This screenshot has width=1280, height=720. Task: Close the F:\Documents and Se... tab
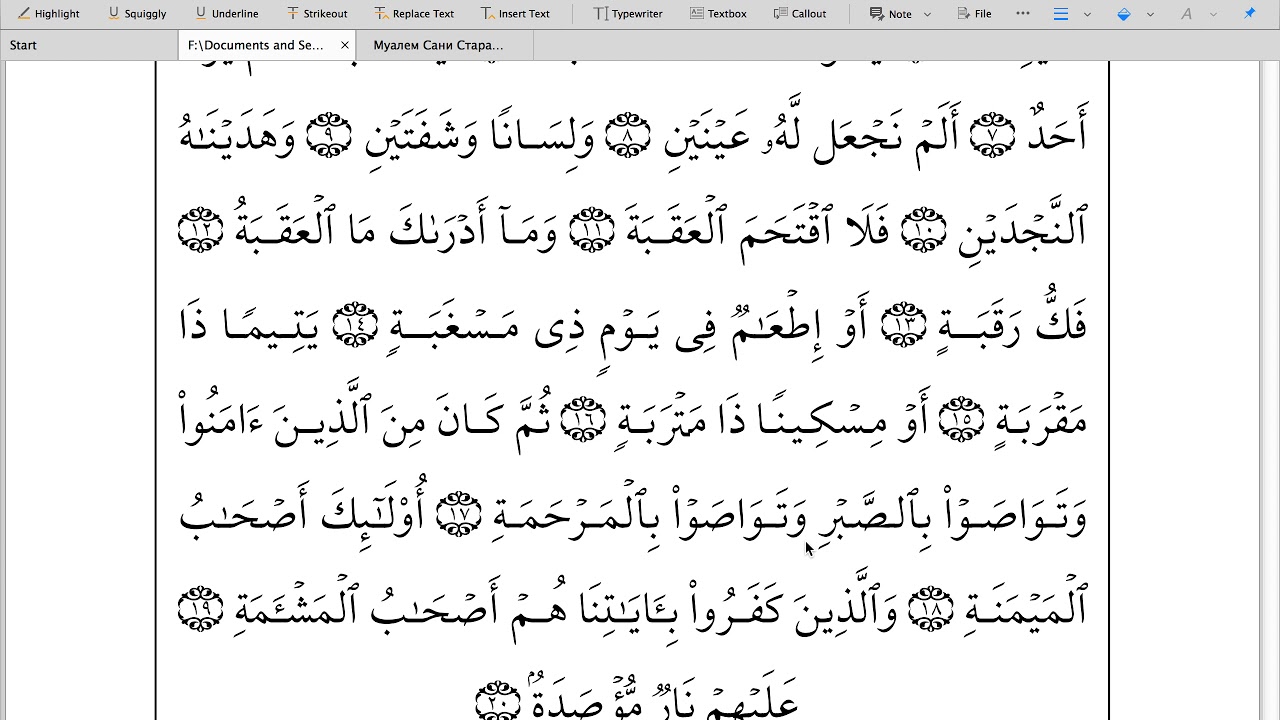point(345,45)
